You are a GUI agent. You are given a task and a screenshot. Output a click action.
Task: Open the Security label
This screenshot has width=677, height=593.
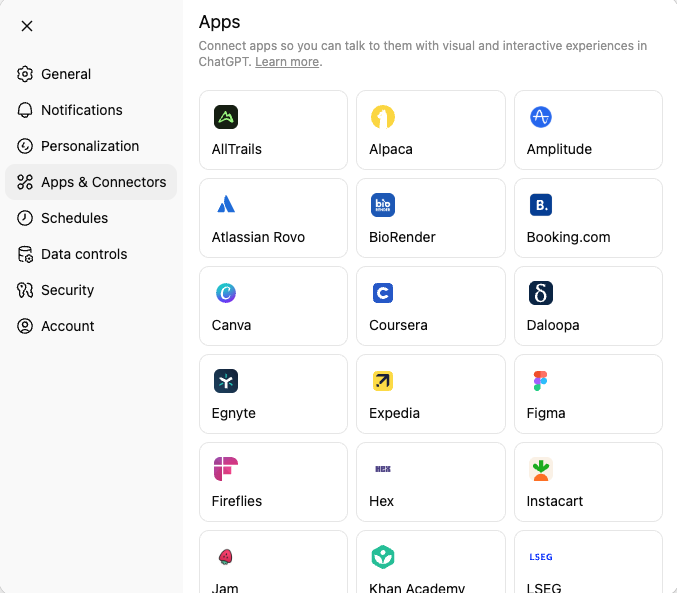point(67,290)
